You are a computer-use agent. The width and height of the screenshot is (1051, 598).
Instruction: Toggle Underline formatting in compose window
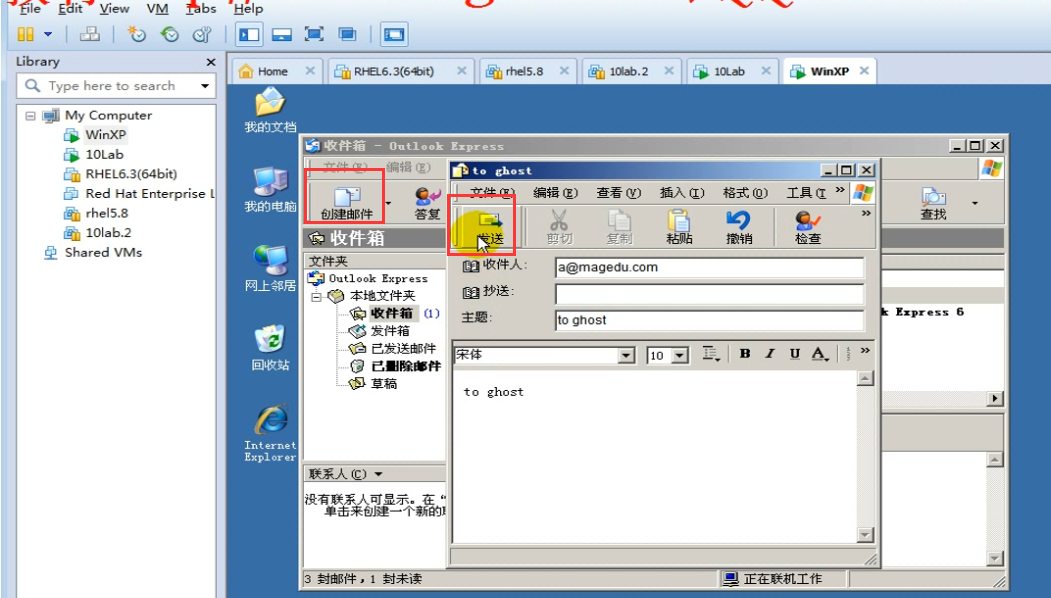coord(794,354)
